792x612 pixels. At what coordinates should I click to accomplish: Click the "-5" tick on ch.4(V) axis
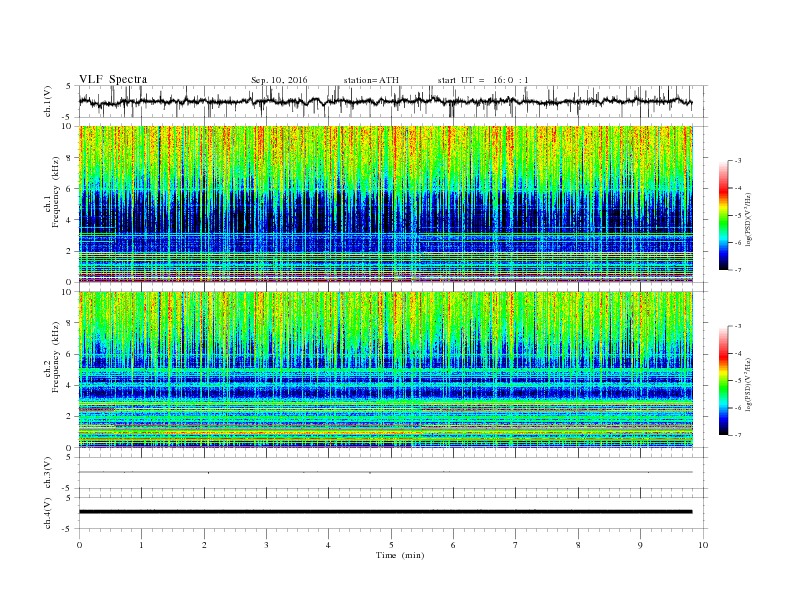pyautogui.click(x=68, y=529)
